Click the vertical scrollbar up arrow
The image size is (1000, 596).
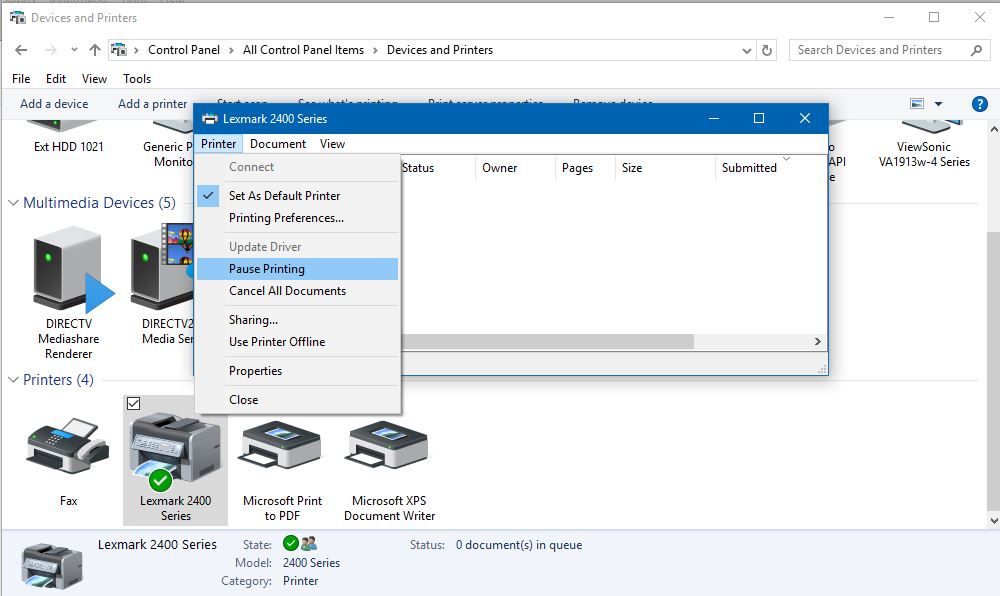coord(994,129)
